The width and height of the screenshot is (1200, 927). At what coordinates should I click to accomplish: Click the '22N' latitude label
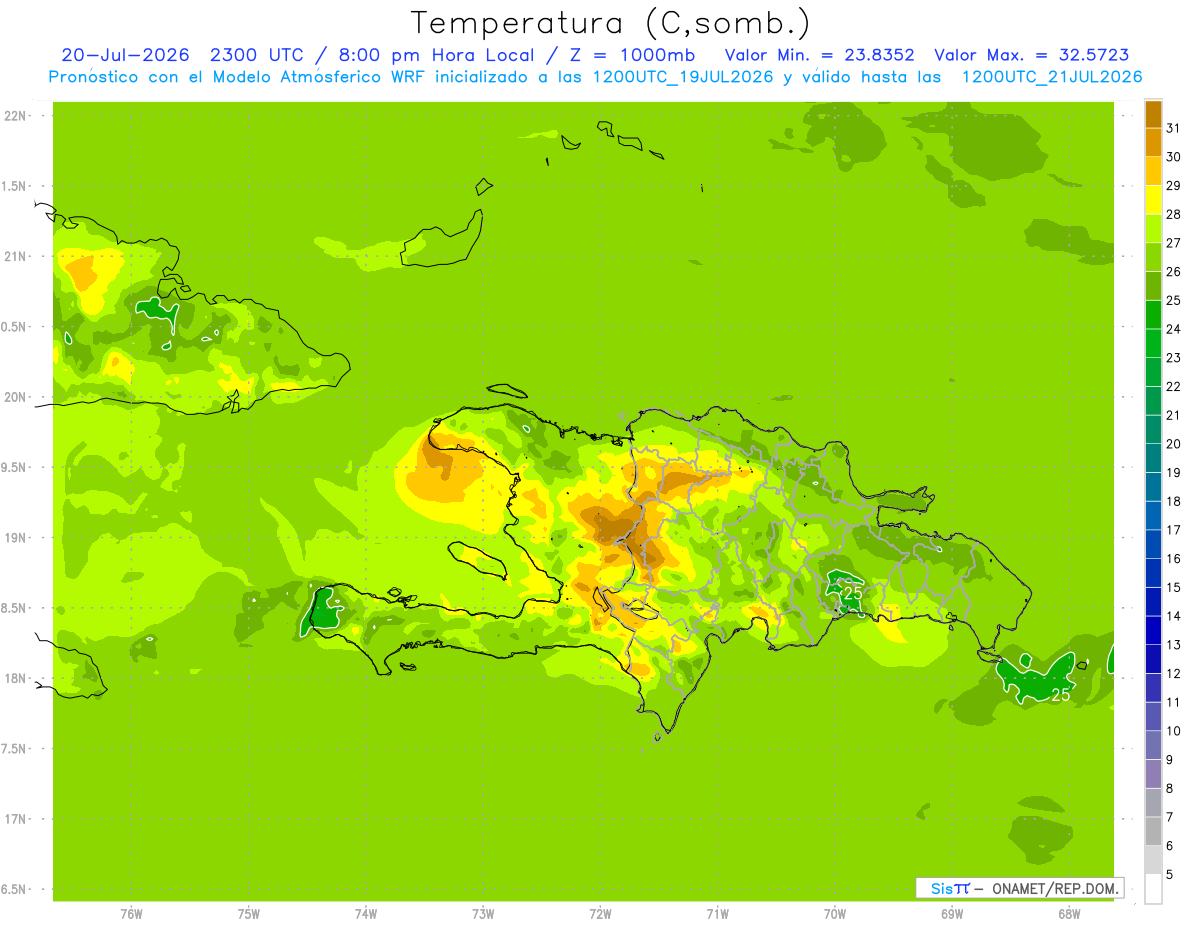coord(14,116)
